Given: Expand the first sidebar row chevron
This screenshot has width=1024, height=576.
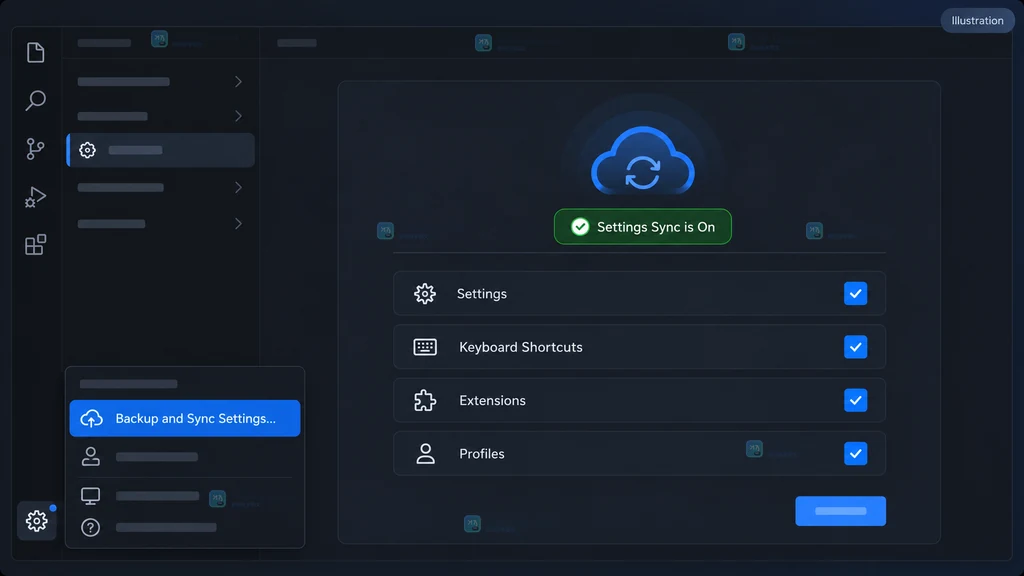Looking at the screenshot, I should pos(238,82).
